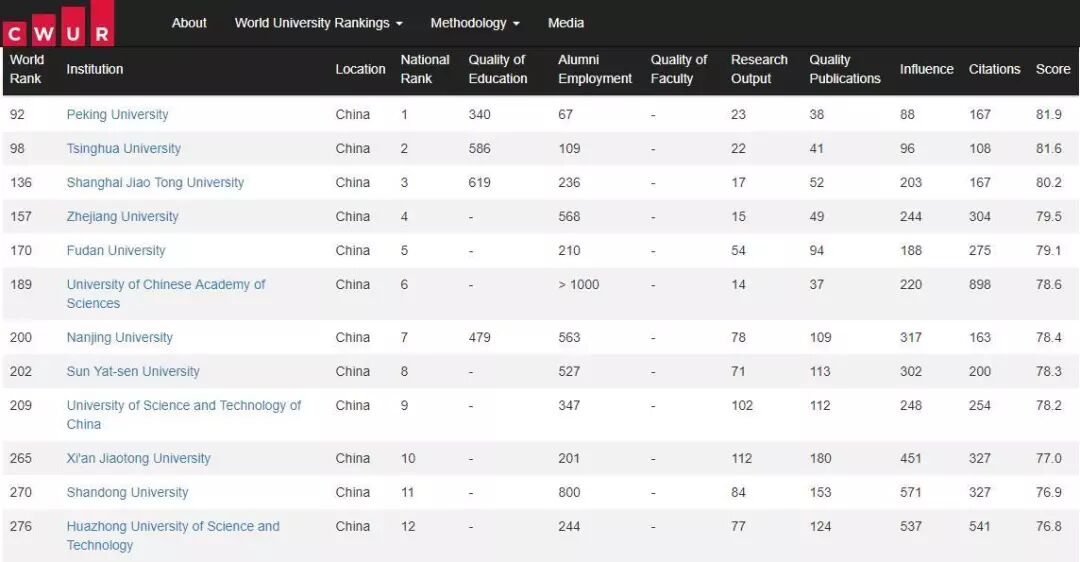Select world rank 209
Screen dimensions: 1080x562
pyautogui.click(x=21, y=406)
